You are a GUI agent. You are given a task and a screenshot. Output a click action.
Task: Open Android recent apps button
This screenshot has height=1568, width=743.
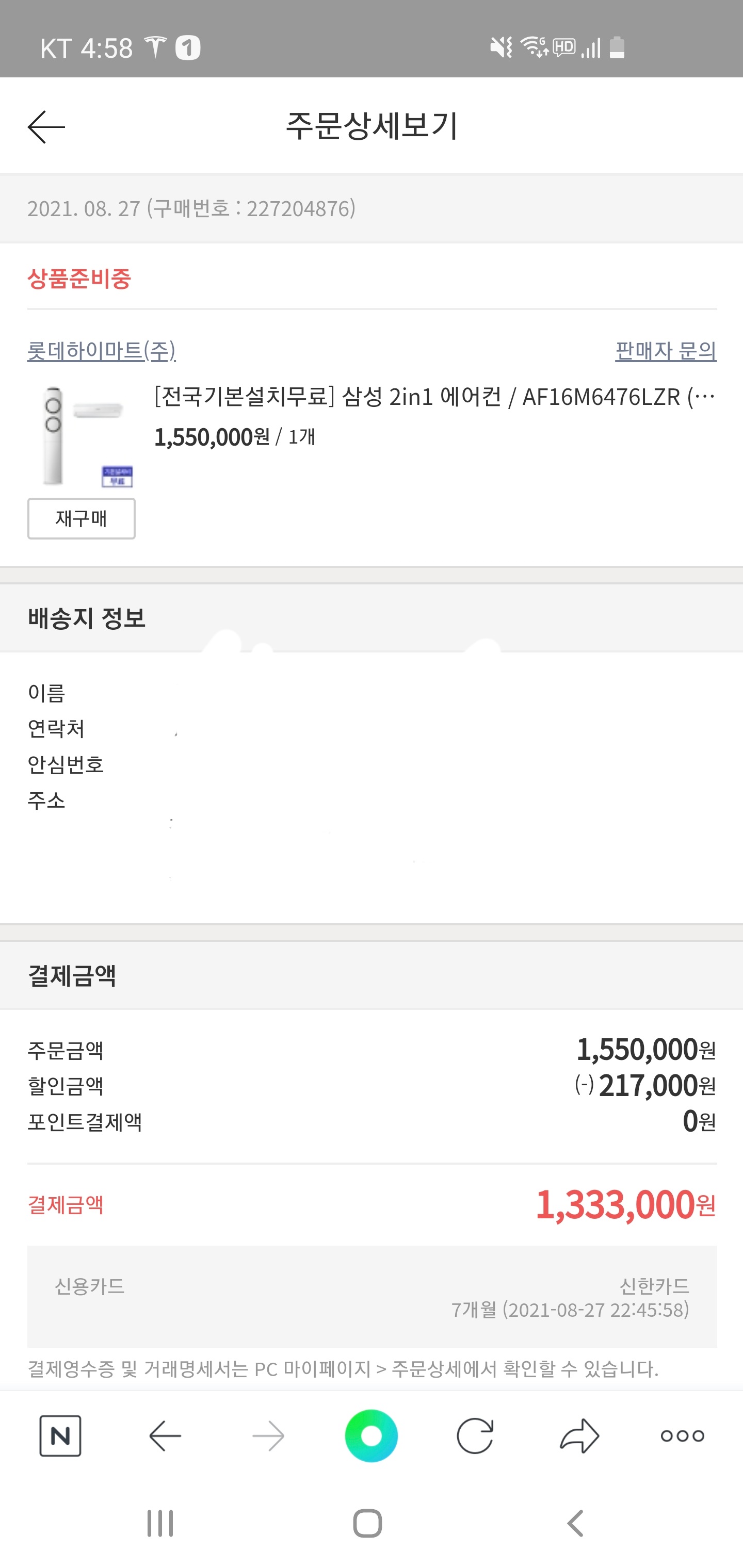point(160,1524)
